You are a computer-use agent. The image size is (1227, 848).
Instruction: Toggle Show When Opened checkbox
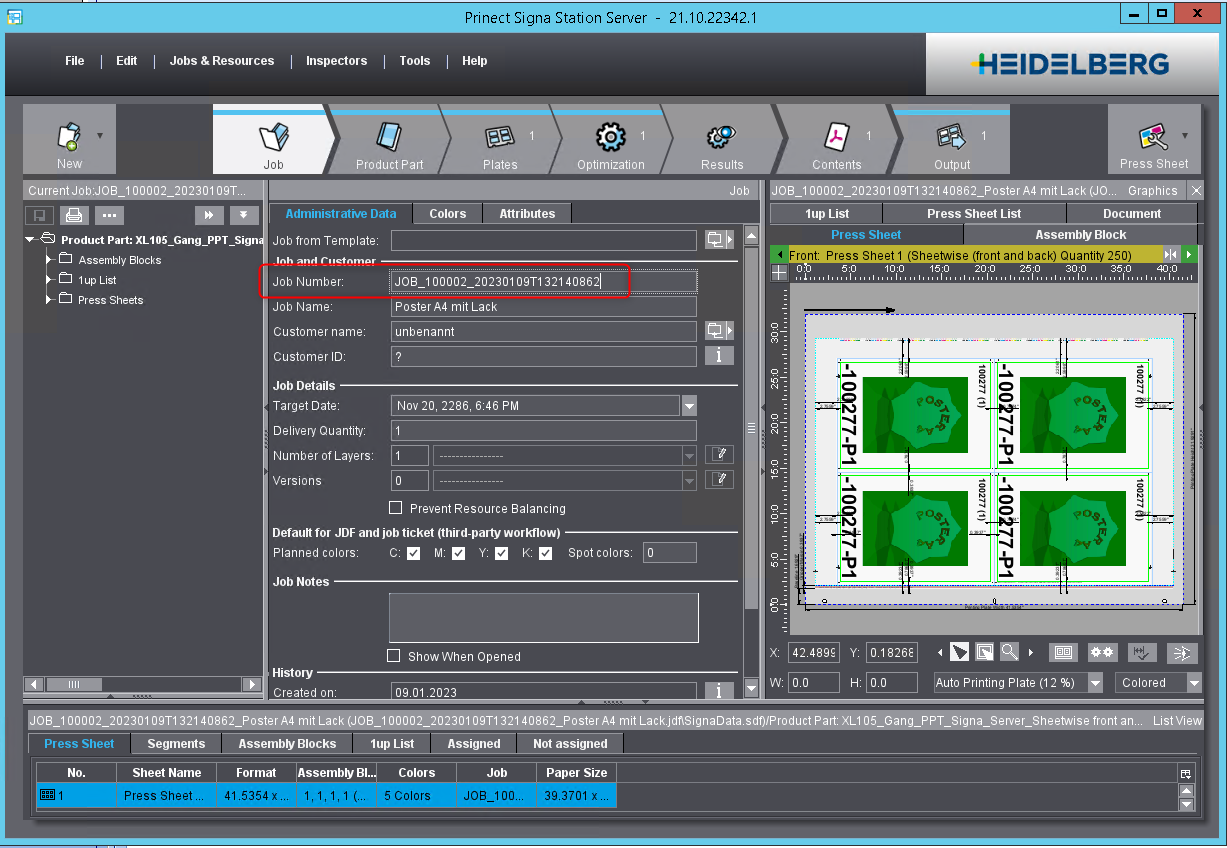click(394, 656)
